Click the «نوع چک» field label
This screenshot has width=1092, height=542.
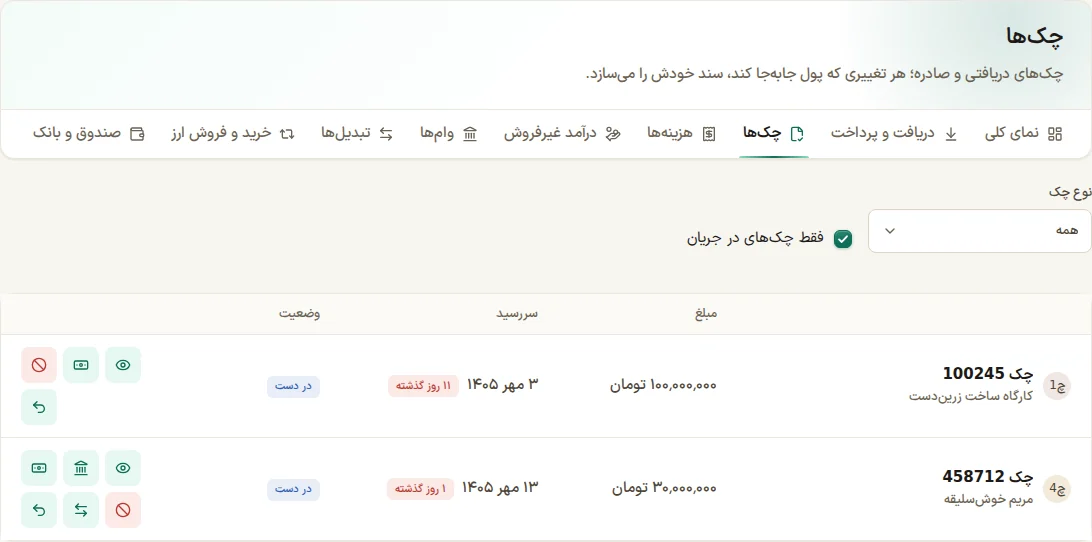[x=1069, y=192]
